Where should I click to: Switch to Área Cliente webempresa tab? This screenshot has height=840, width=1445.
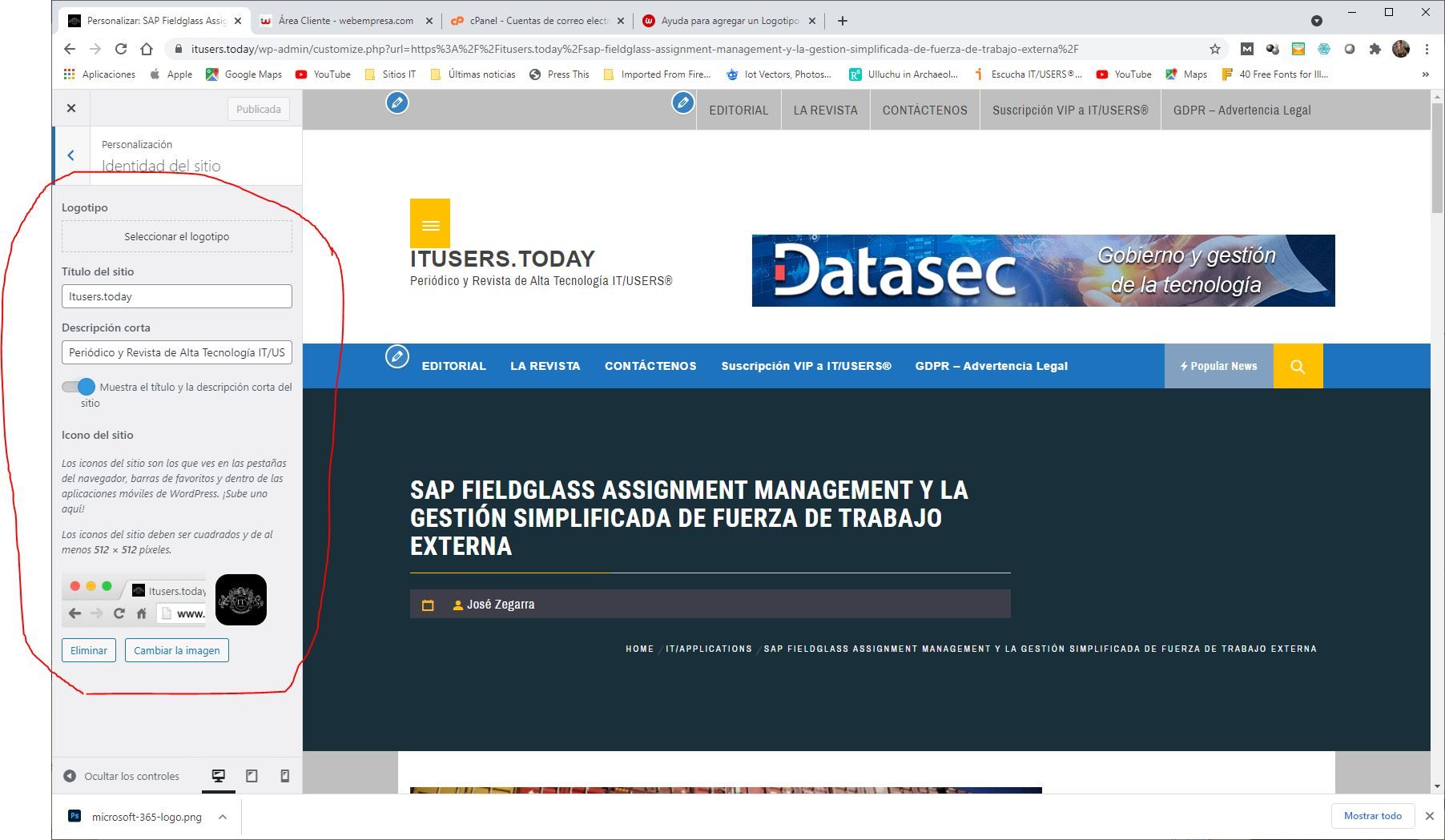(346, 21)
